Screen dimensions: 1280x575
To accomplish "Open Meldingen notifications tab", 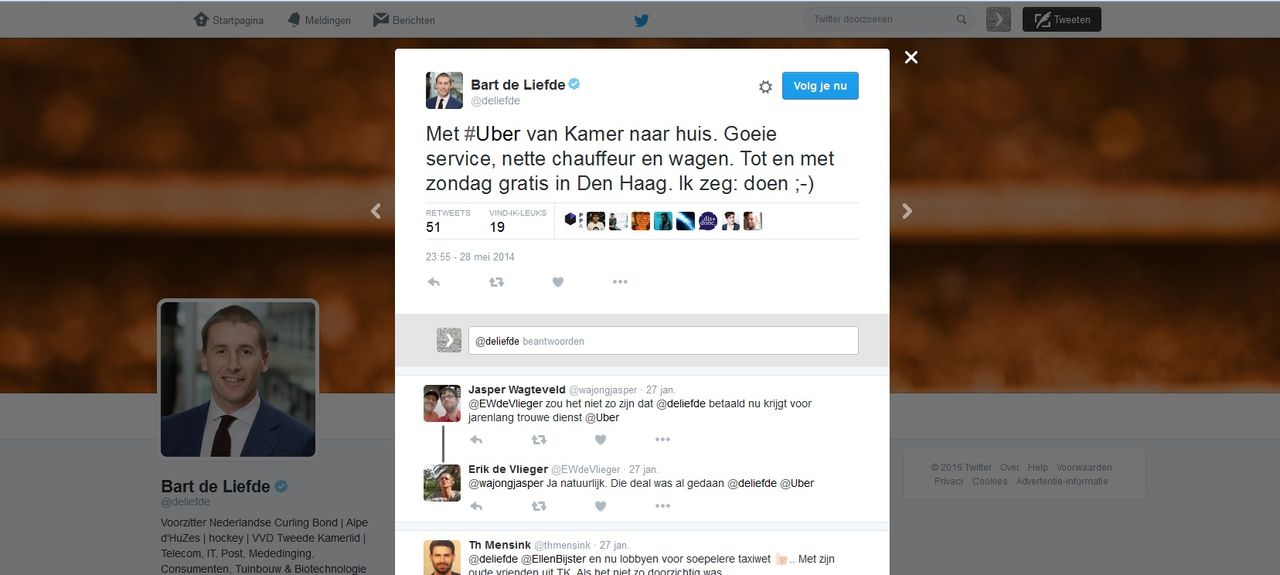I will (319, 20).
